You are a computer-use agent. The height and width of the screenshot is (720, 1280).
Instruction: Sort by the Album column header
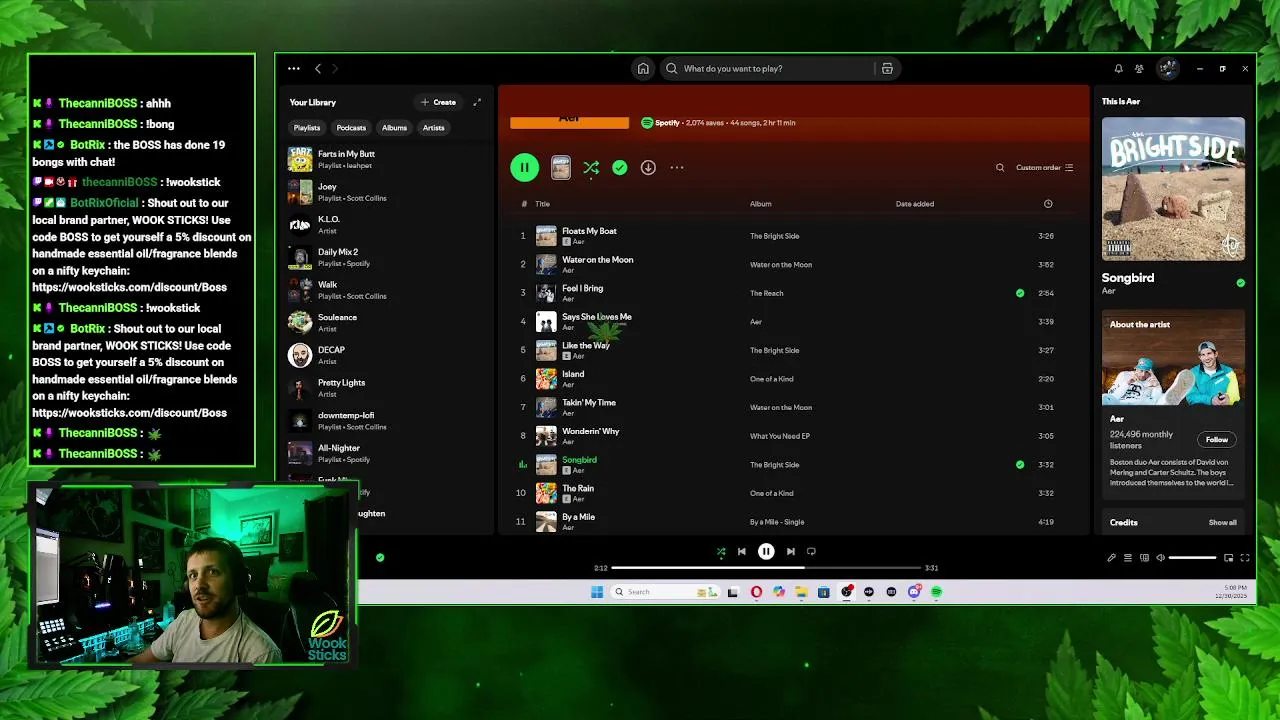point(760,204)
